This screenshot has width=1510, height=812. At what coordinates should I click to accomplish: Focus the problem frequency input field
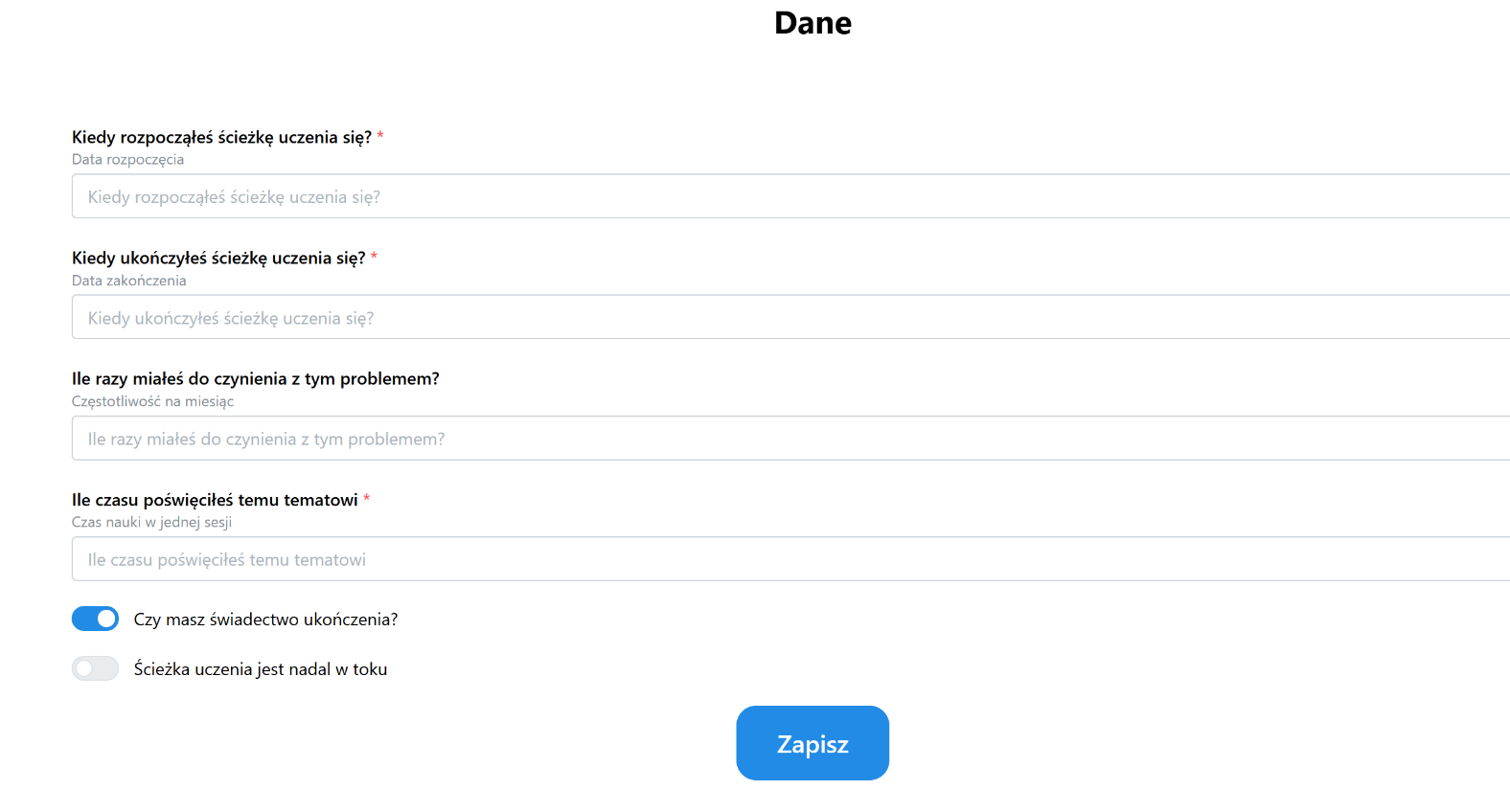[x=790, y=439]
